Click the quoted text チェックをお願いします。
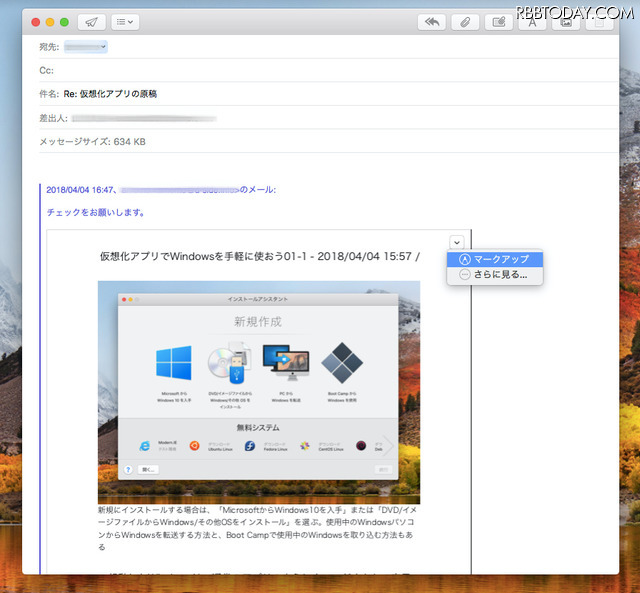 [x=96, y=212]
